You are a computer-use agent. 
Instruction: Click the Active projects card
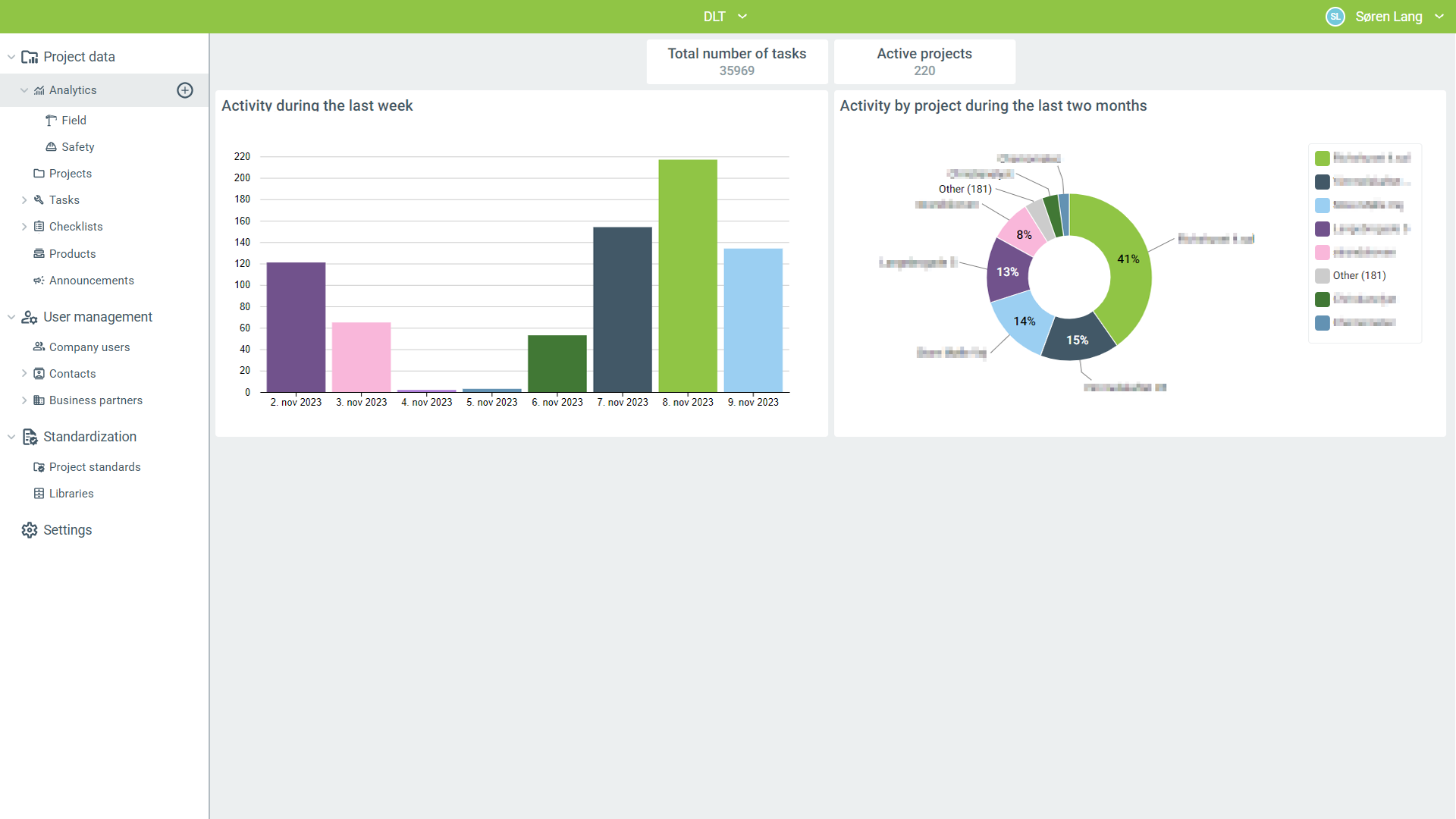tap(924, 61)
